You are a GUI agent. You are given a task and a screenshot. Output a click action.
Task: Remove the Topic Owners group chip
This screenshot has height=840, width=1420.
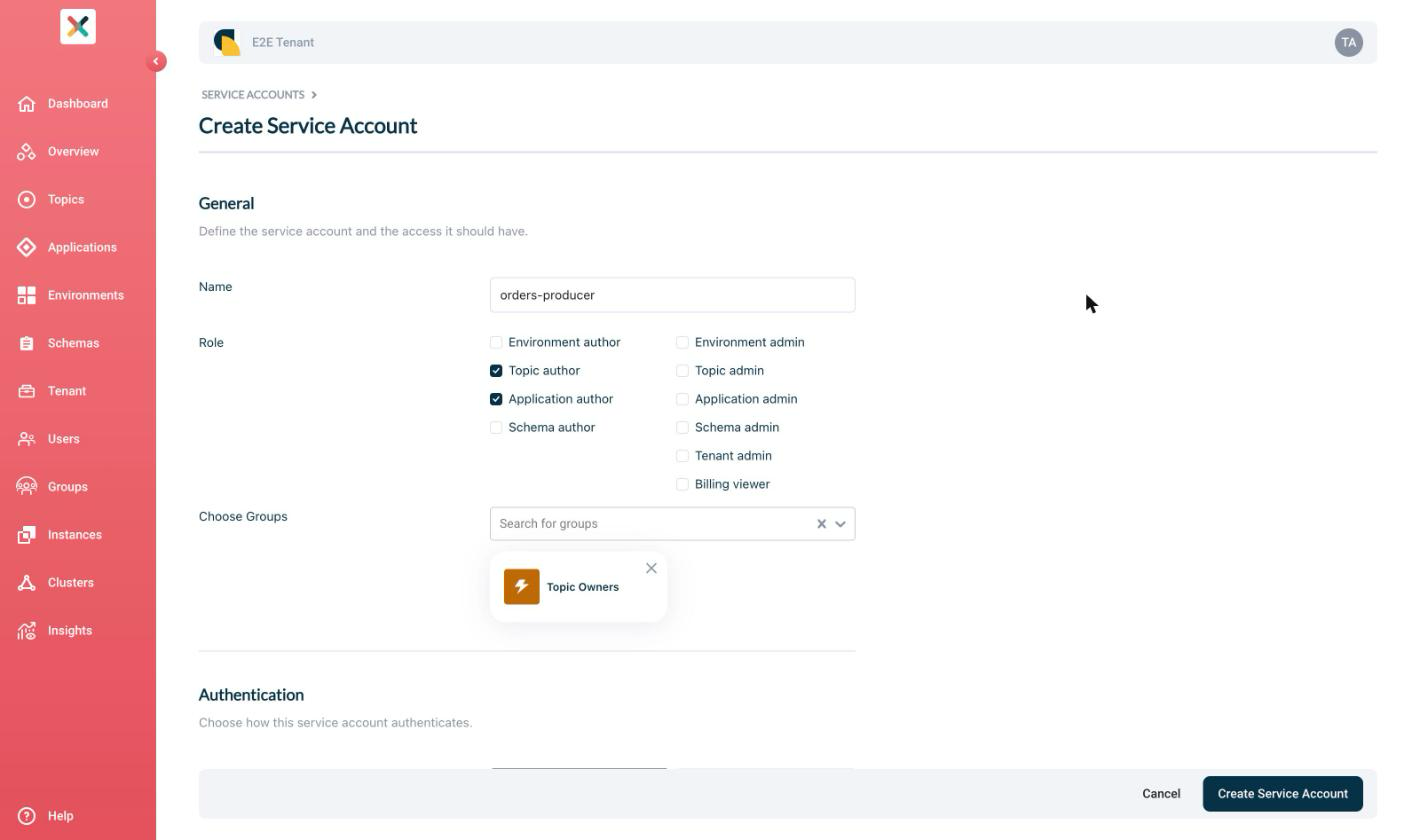point(651,568)
